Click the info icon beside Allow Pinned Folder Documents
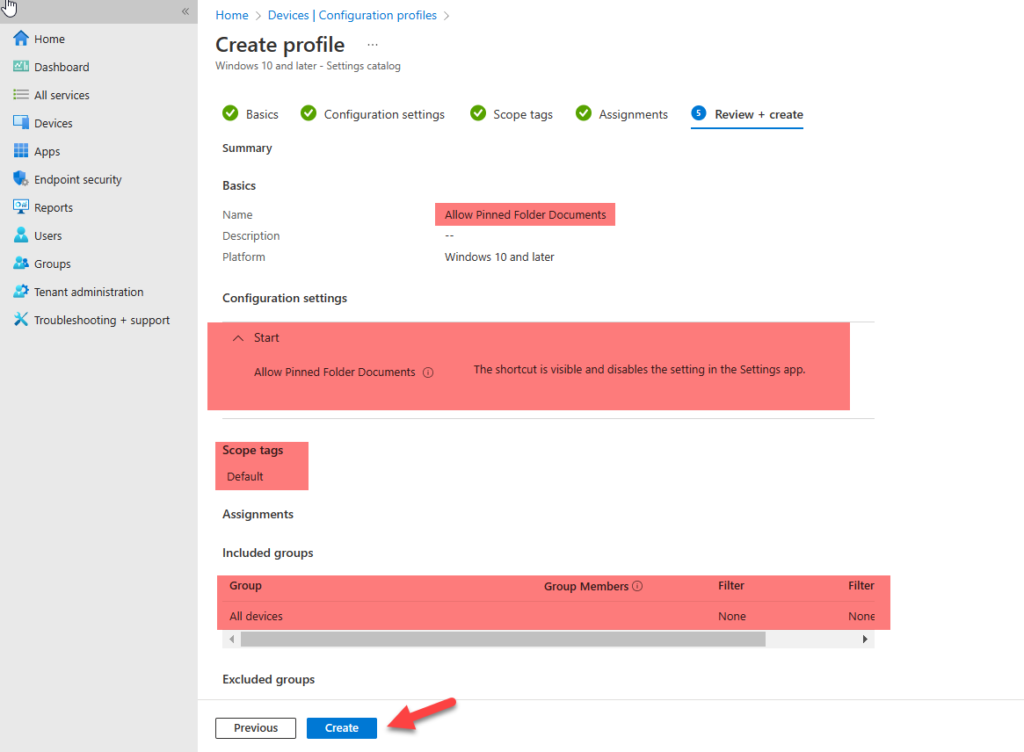The width and height of the screenshot is (1024, 752). (429, 371)
